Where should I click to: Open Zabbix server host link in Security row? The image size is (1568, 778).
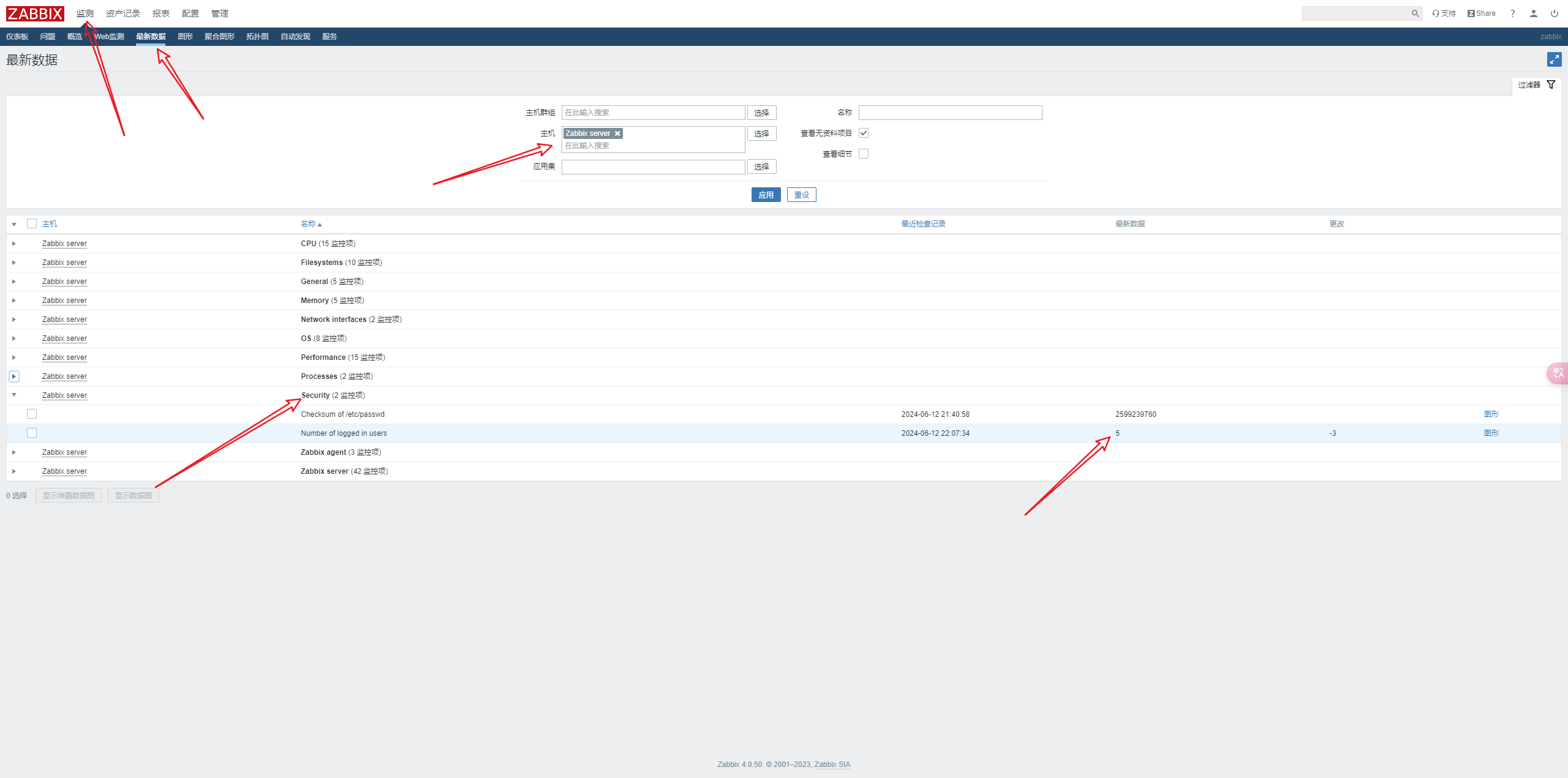(64, 395)
